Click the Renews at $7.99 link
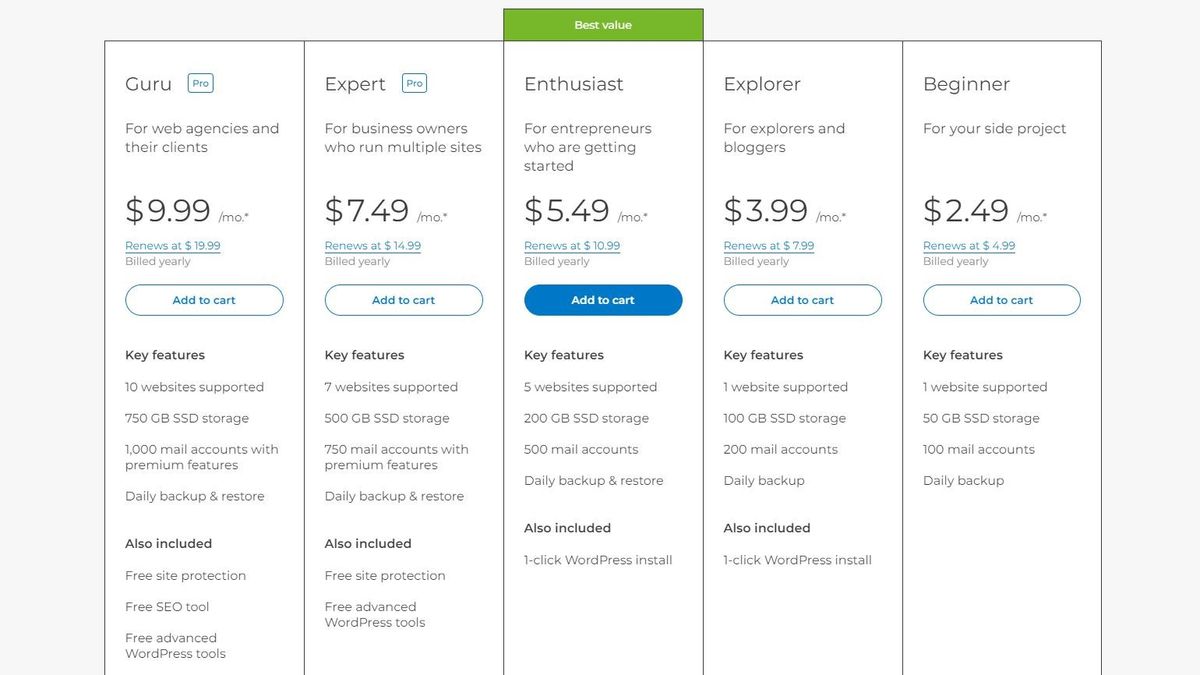The height and width of the screenshot is (675, 1200). click(x=768, y=245)
